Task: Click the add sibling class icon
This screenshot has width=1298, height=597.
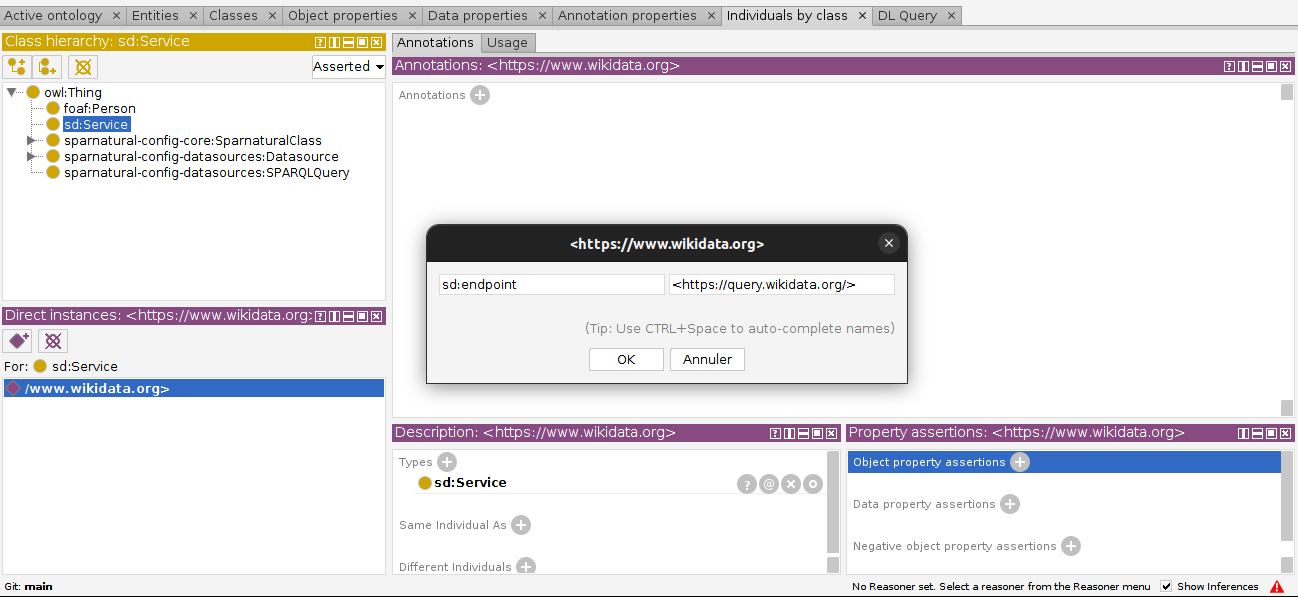Action: click(x=48, y=67)
